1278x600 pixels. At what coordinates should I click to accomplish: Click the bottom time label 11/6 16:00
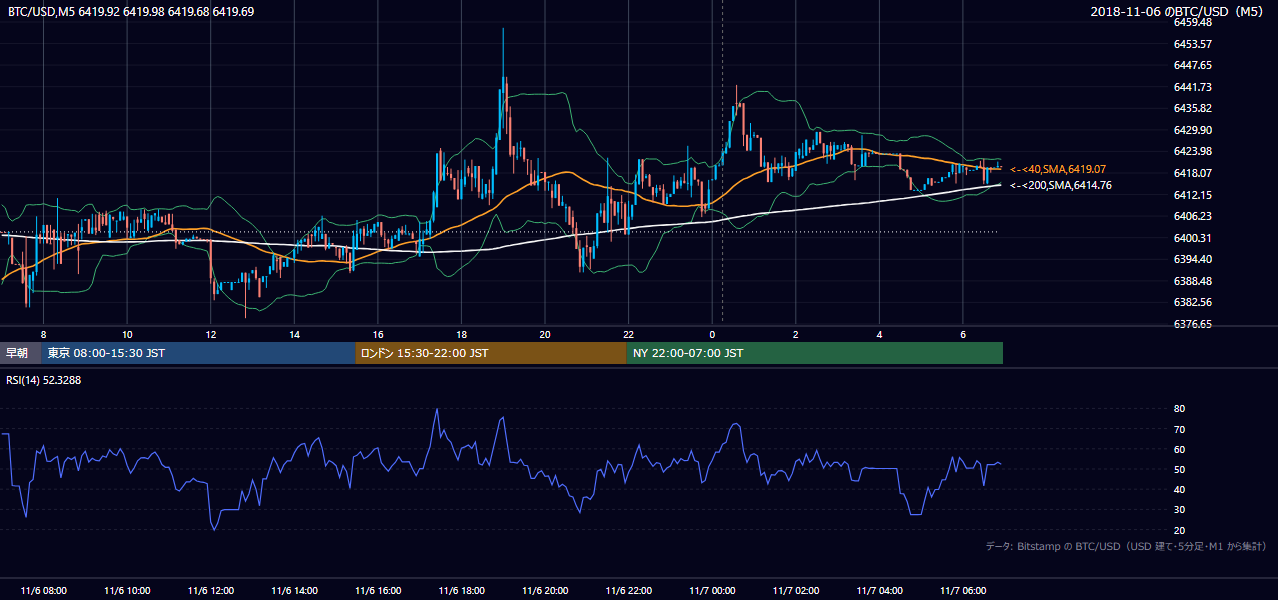tap(378, 591)
